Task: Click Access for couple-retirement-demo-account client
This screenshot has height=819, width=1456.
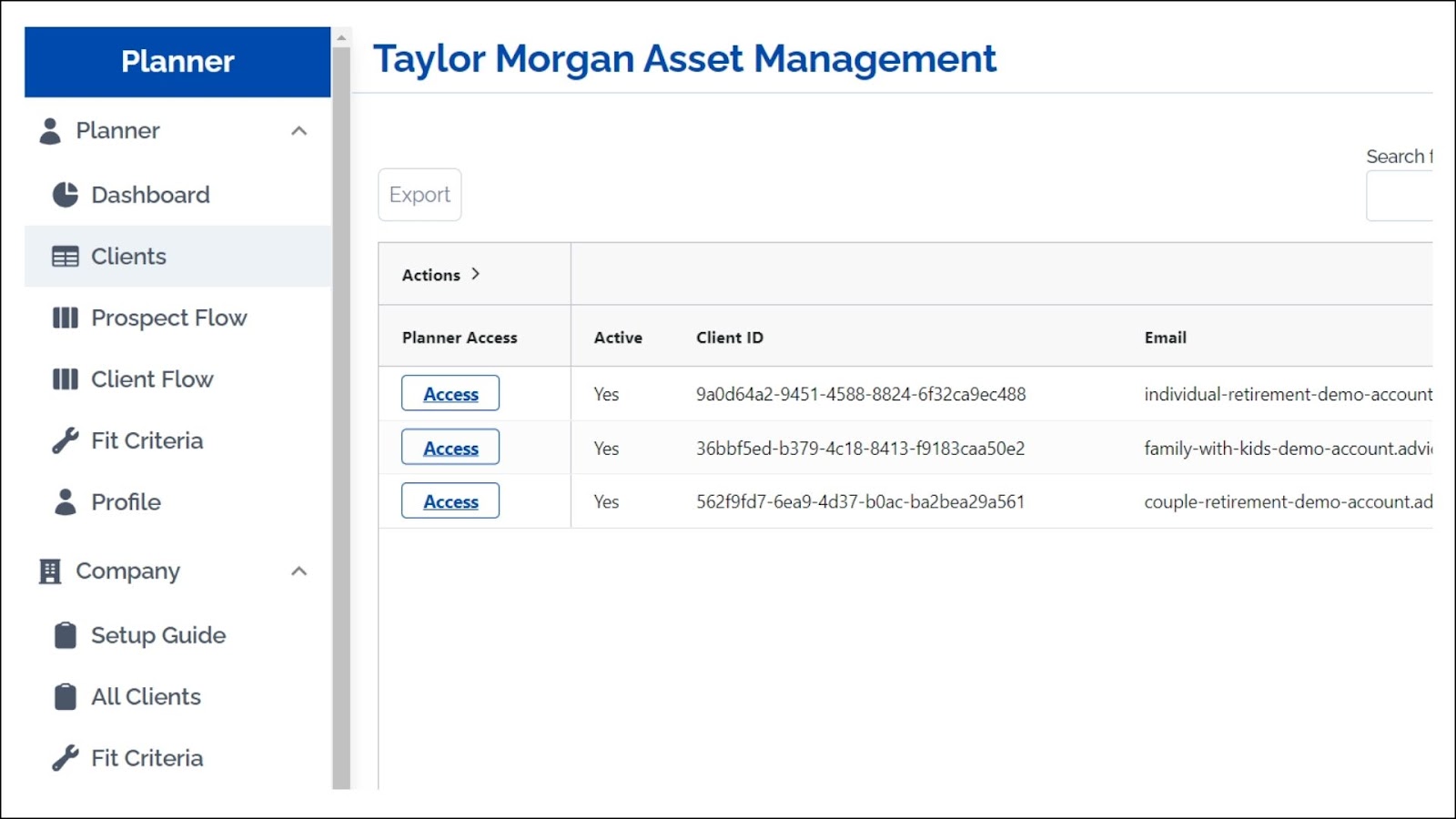Action: tap(450, 501)
